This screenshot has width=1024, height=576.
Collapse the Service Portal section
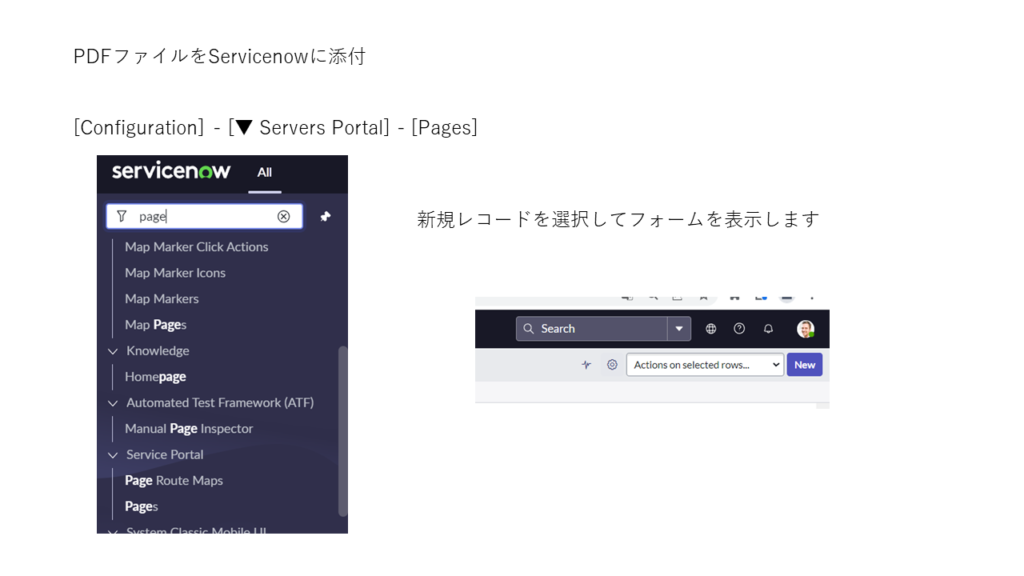coord(113,455)
